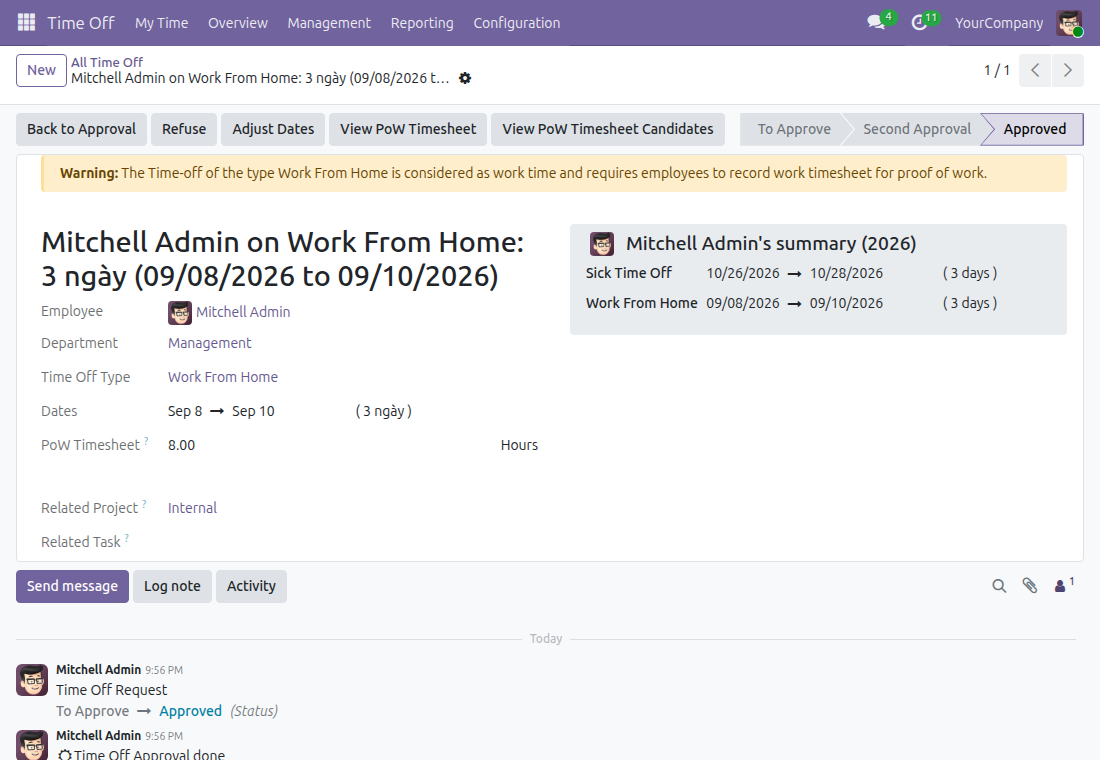Open the gear actions menu
Image resolution: width=1100 pixels, height=760 pixels.
point(465,78)
